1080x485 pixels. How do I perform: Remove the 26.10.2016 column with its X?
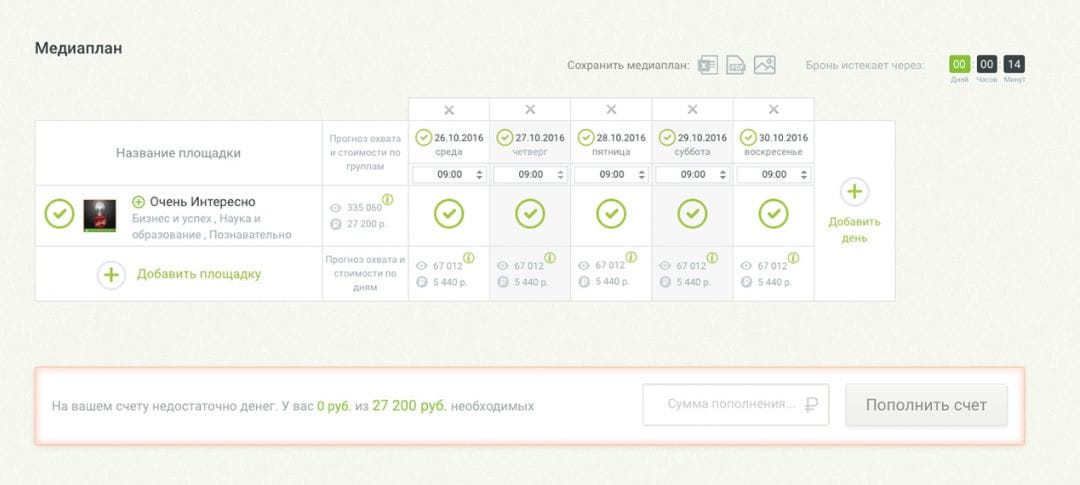pos(449,110)
